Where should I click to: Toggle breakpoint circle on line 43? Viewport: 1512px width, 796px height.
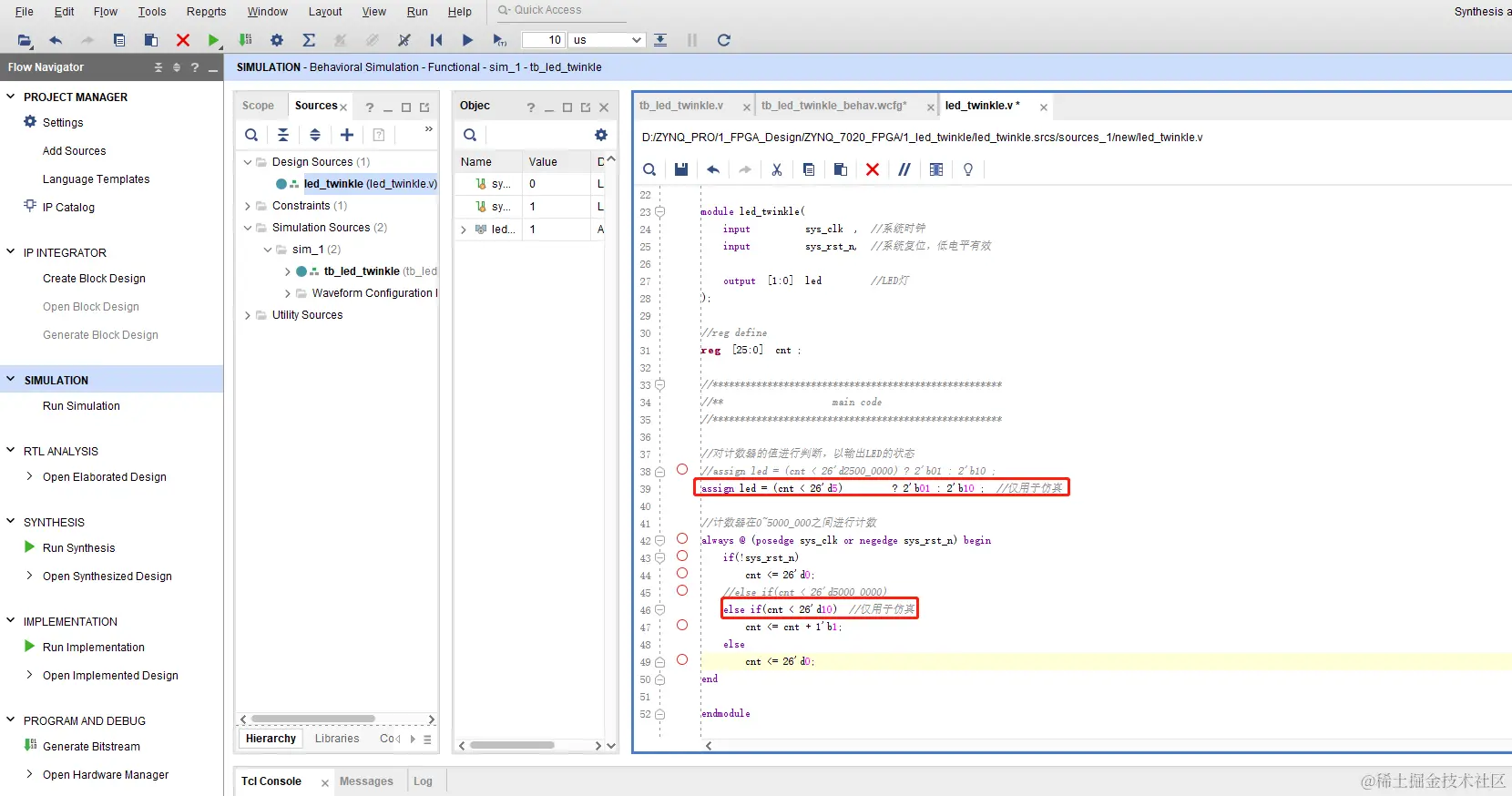click(x=682, y=556)
